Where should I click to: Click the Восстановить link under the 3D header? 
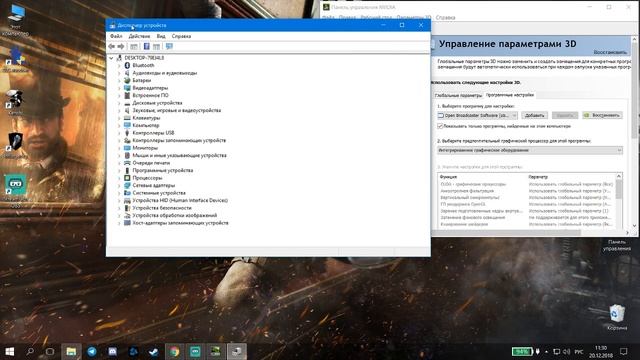click(x=610, y=52)
